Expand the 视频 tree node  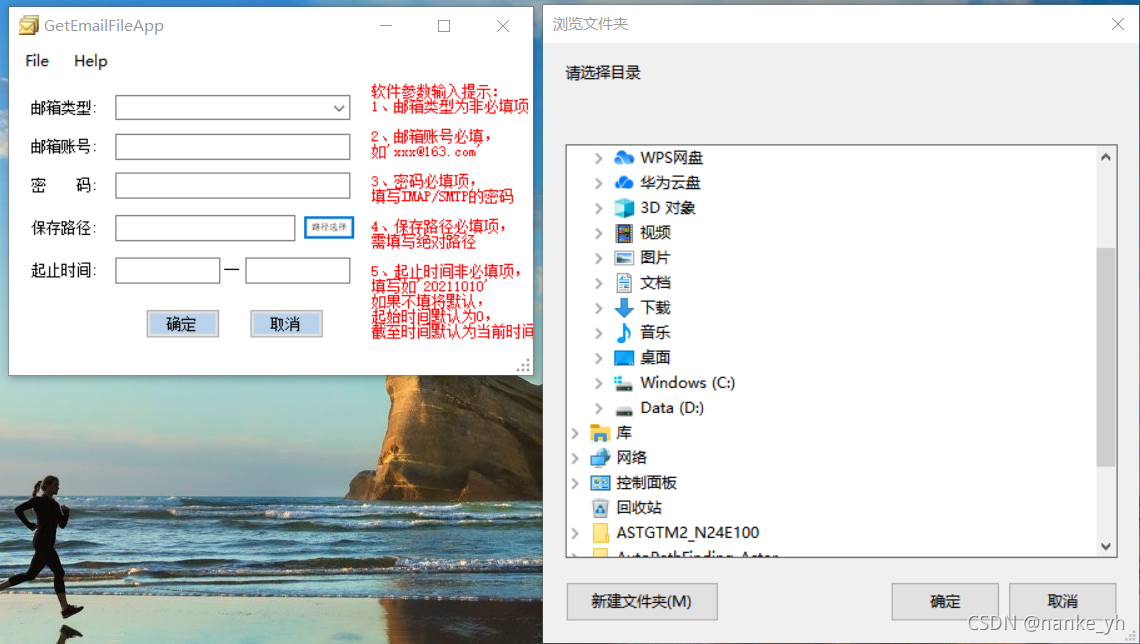tap(598, 233)
